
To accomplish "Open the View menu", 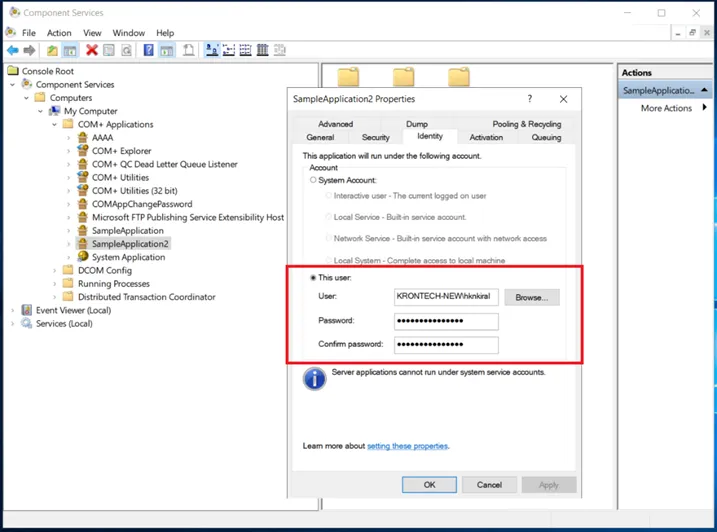I will tap(92, 33).
